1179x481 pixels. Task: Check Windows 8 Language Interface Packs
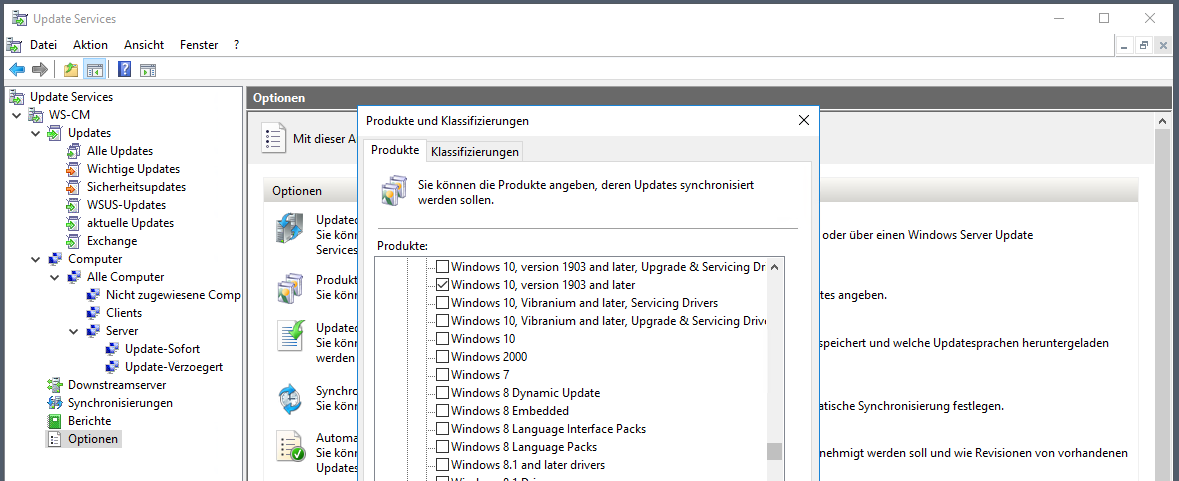(x=443, y=429)
